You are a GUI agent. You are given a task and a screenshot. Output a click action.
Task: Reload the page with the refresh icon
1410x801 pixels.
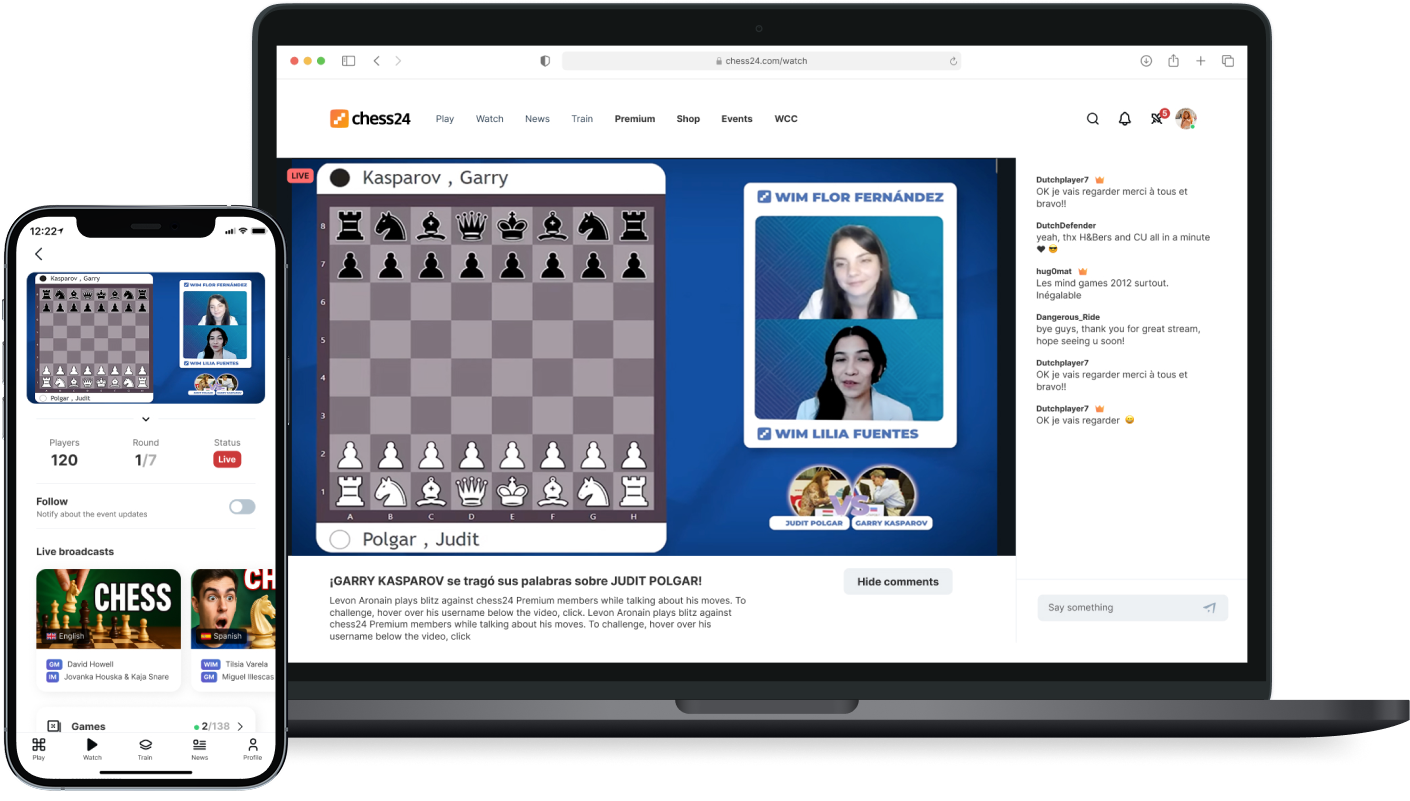click(x=953, y=61)
